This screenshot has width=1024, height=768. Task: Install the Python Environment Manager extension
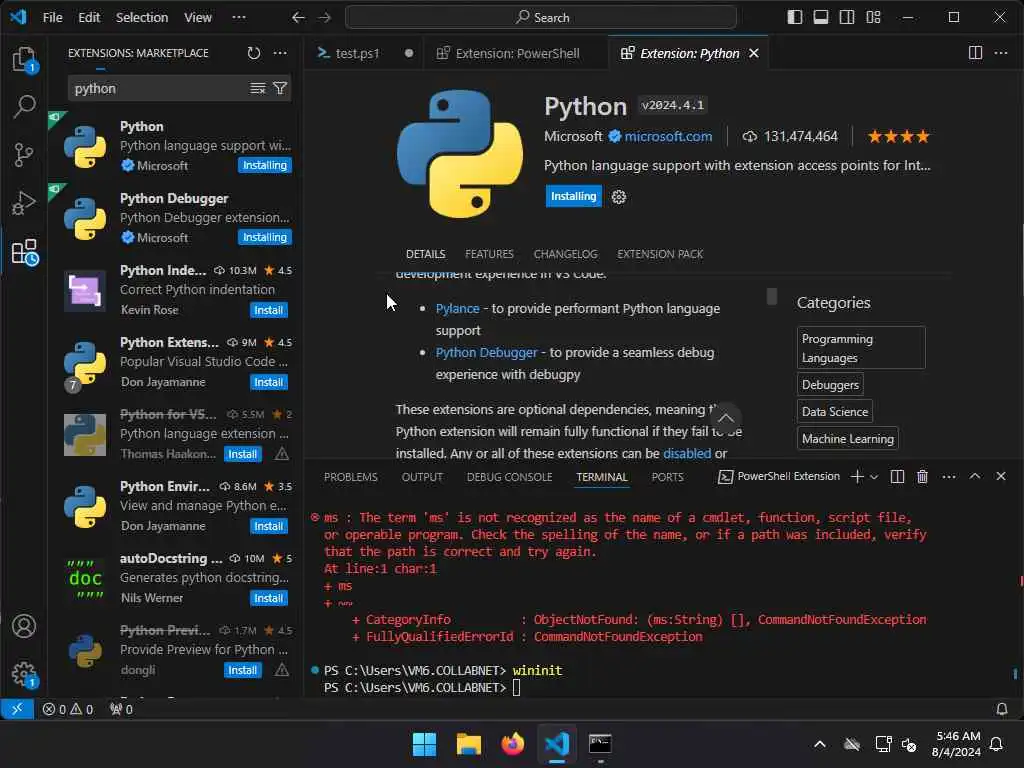coord(268,526)
